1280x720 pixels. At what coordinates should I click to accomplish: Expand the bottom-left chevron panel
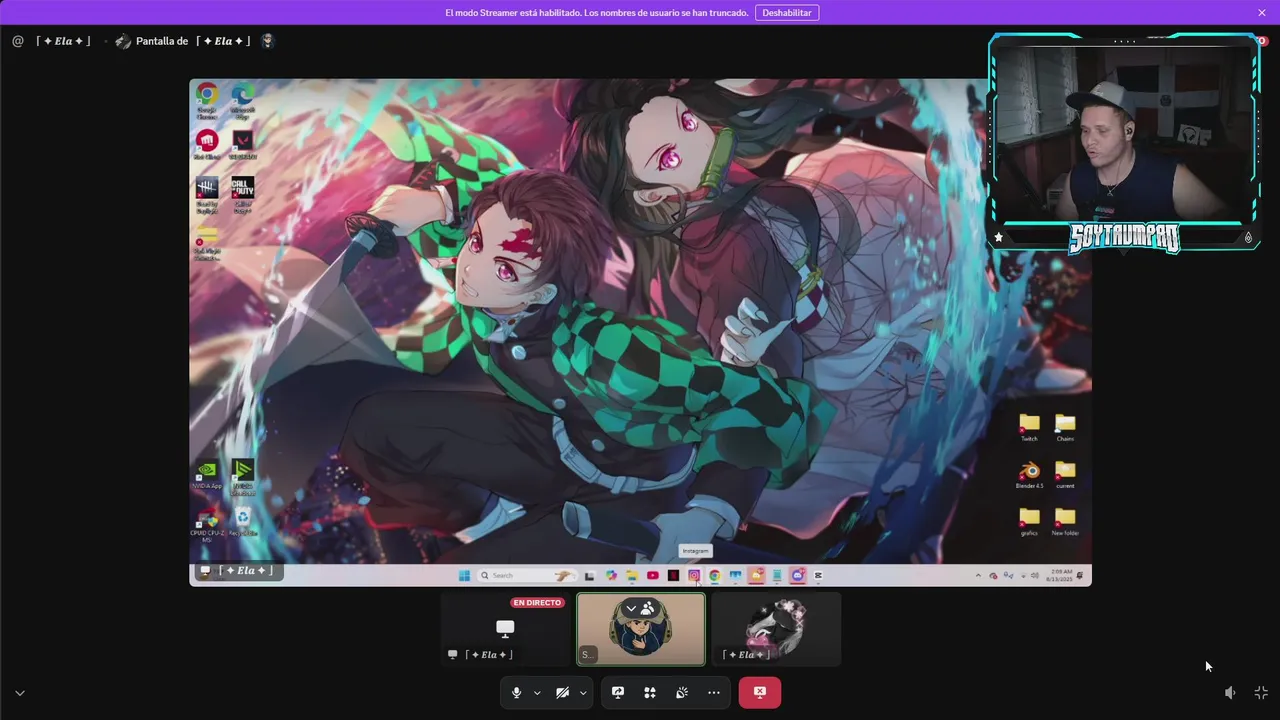click(x=19, y=692)
